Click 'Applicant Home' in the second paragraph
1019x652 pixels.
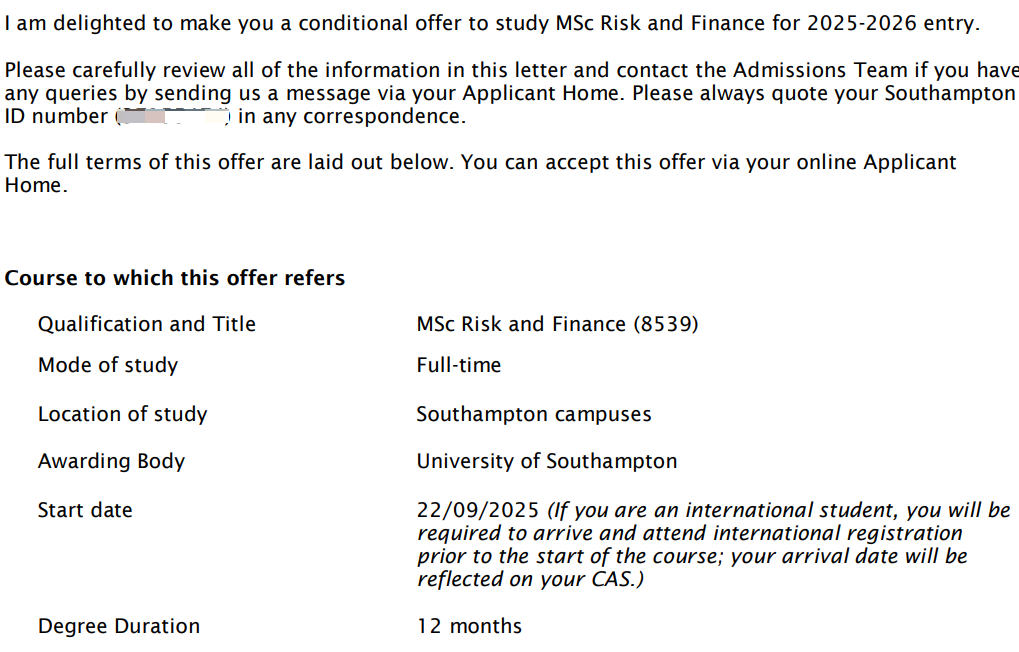541,93
